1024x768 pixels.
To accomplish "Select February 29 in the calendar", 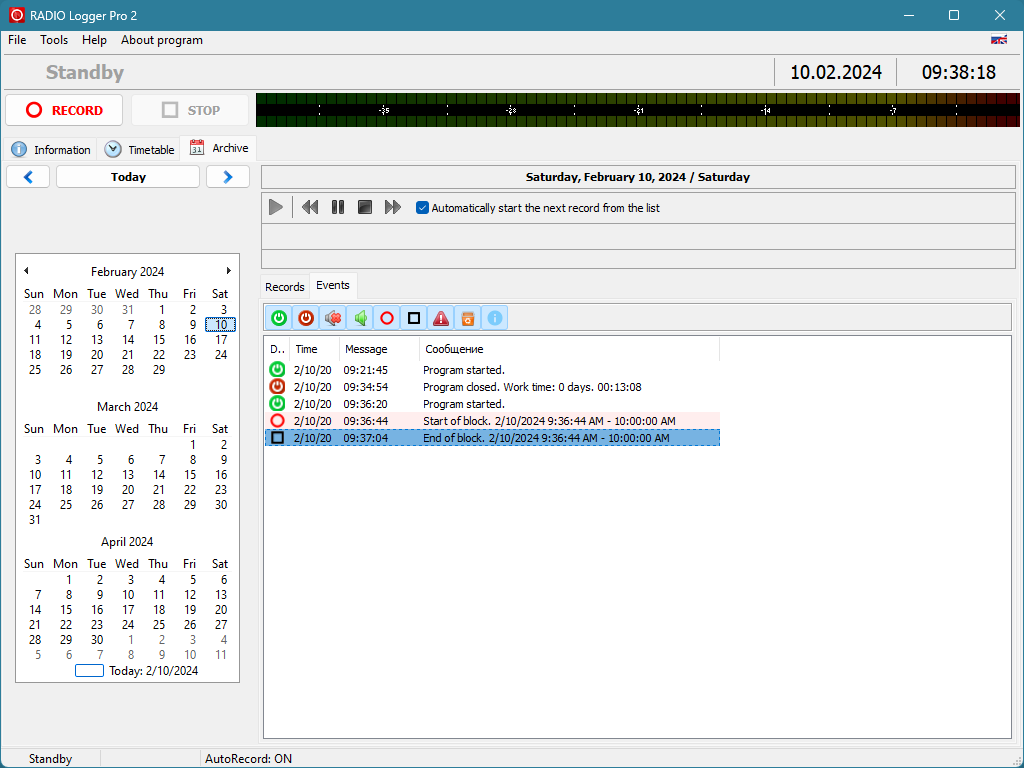I will point(159,370).
